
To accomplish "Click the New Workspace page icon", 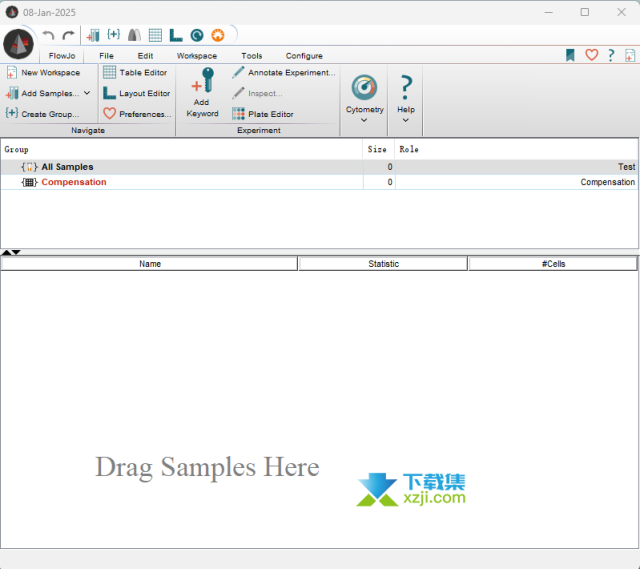I will [x=11, y=73].
